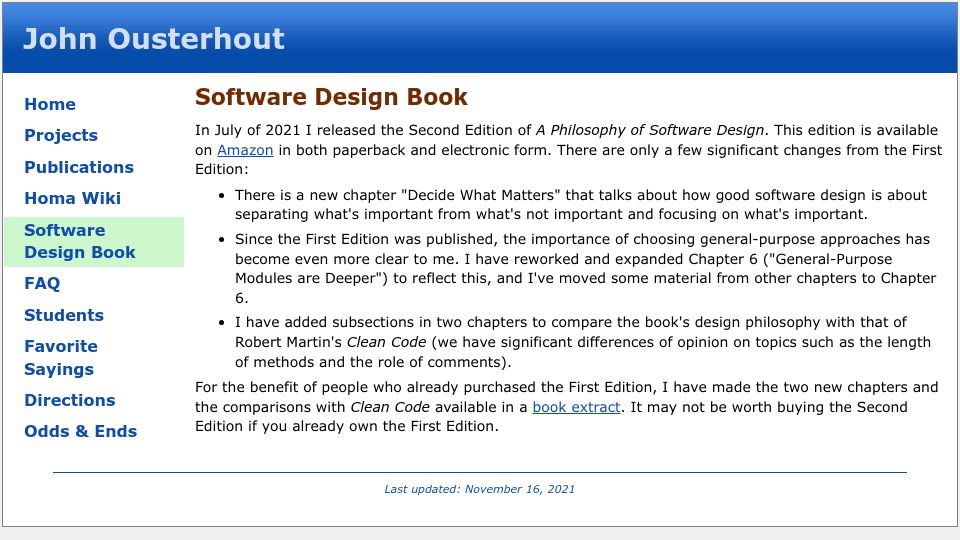This screenshot has width=960, height=540.
Task: Go to the Projects page
Action: pos(61,135)
